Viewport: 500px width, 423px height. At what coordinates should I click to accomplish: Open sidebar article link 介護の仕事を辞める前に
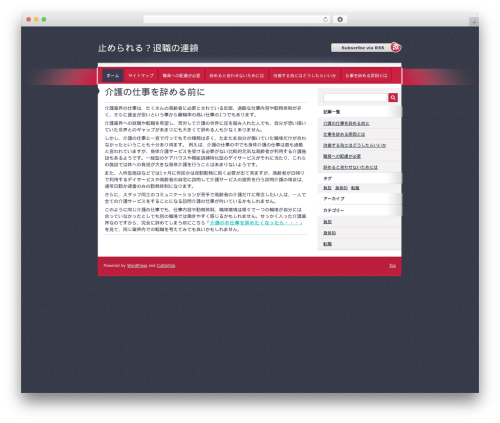tap(346, 123)
